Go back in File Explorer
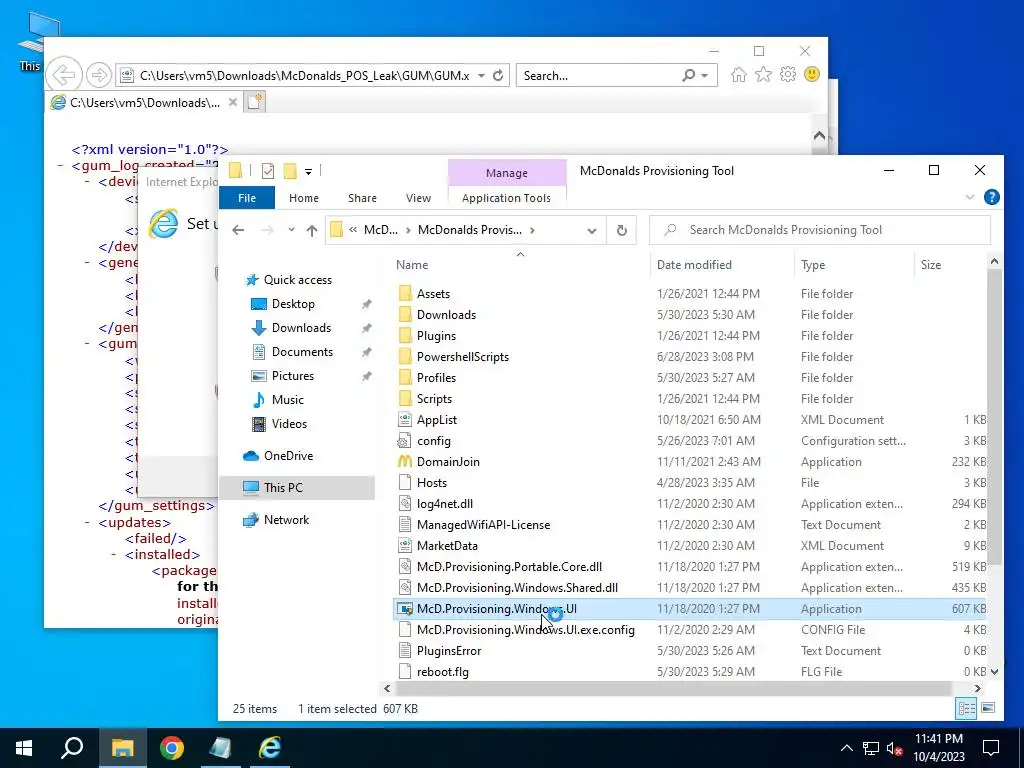1024x768 pixels. [238, 230]
